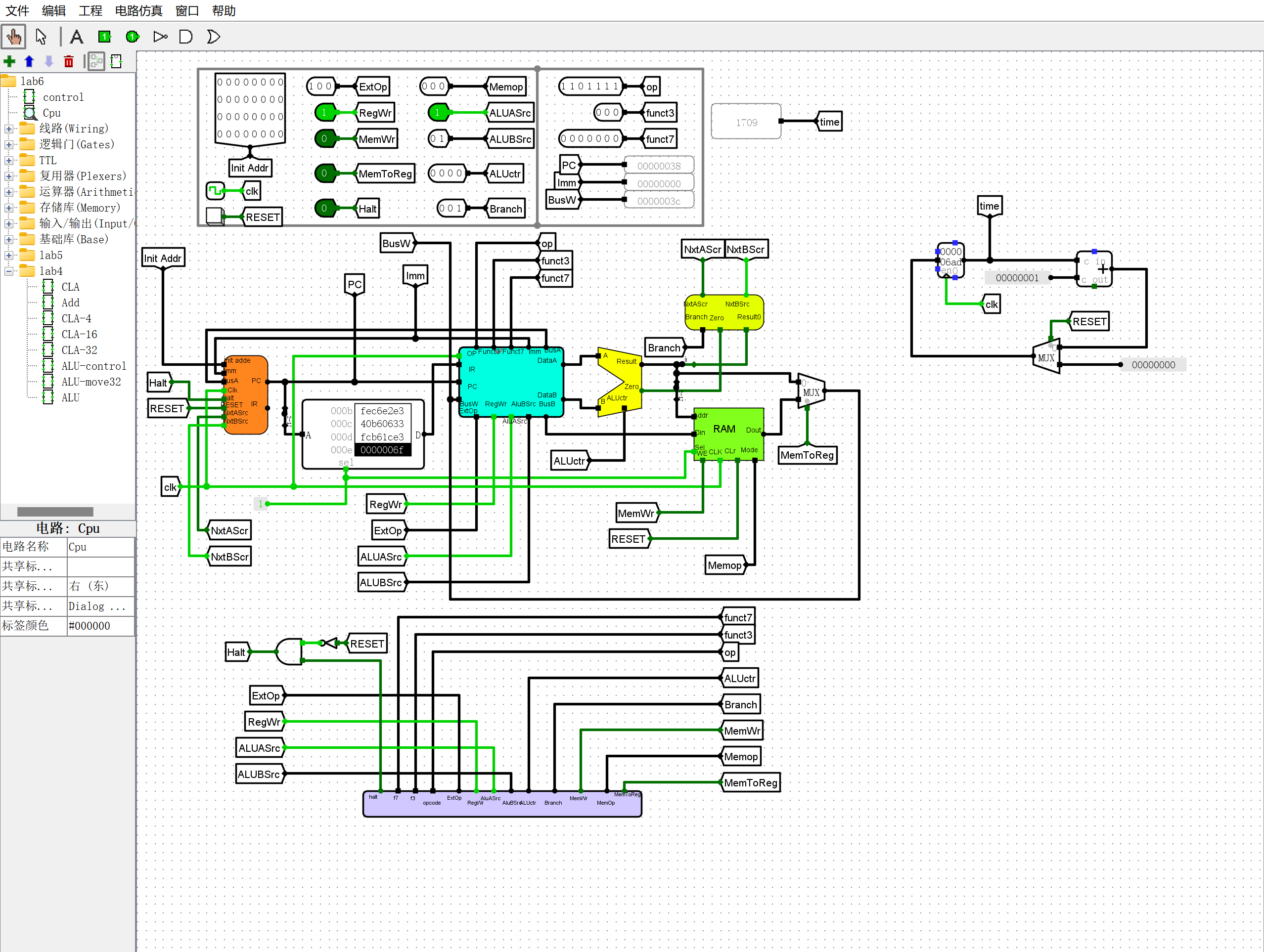Toggle the clk clock input

[216, 191]
